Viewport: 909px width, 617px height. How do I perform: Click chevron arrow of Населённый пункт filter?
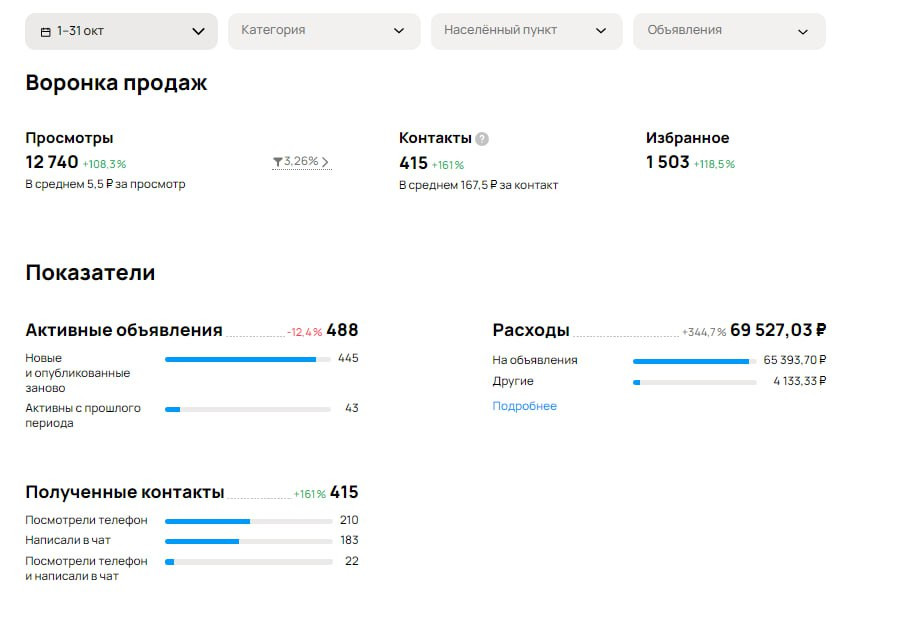tap(601, 31)
